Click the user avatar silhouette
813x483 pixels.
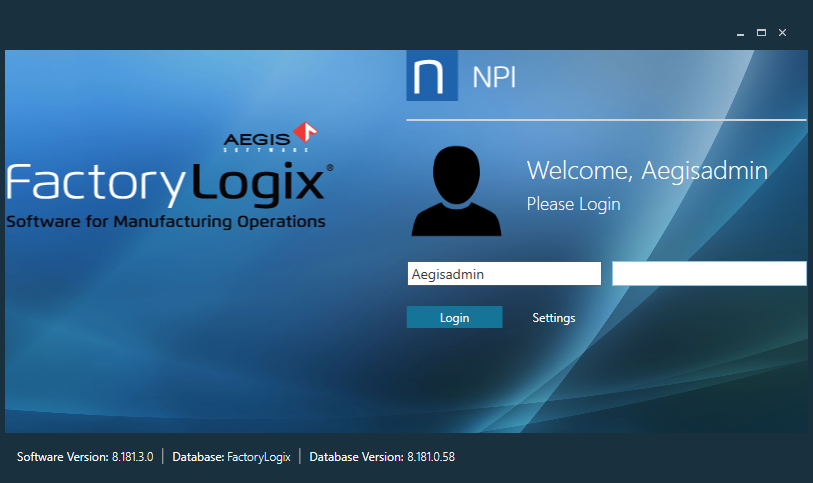click(x=456, y=191)
